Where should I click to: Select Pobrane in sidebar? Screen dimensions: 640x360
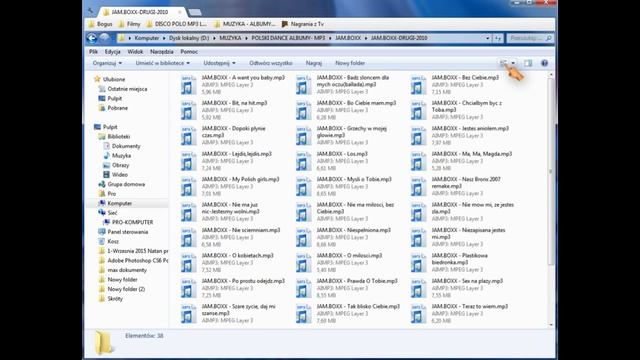tap(118, 108)
